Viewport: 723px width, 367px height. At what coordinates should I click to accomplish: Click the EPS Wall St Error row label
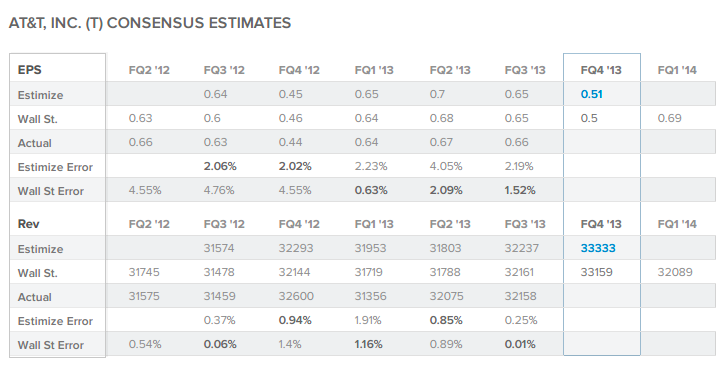(51, 191)
